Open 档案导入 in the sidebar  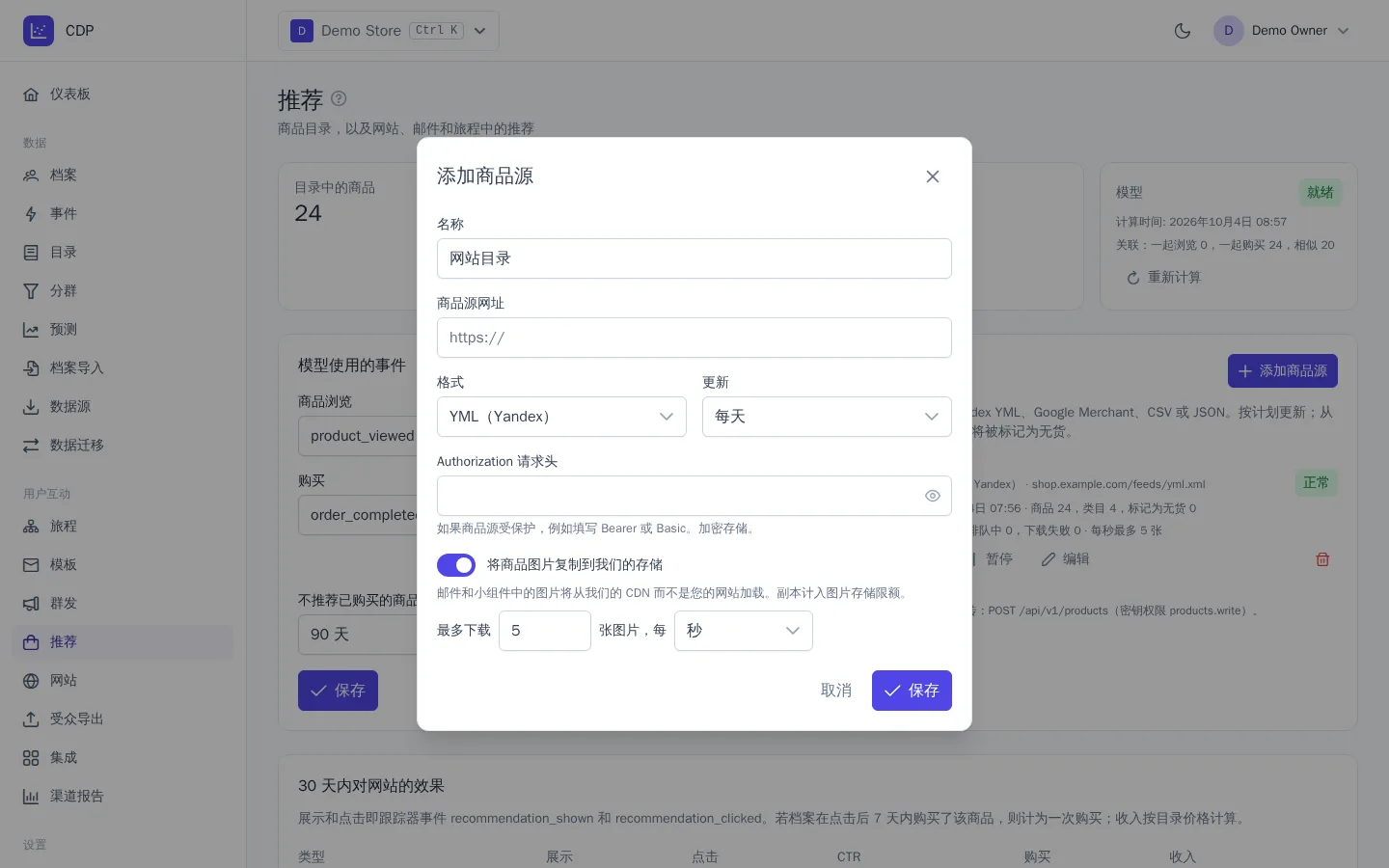click(123, 368)
